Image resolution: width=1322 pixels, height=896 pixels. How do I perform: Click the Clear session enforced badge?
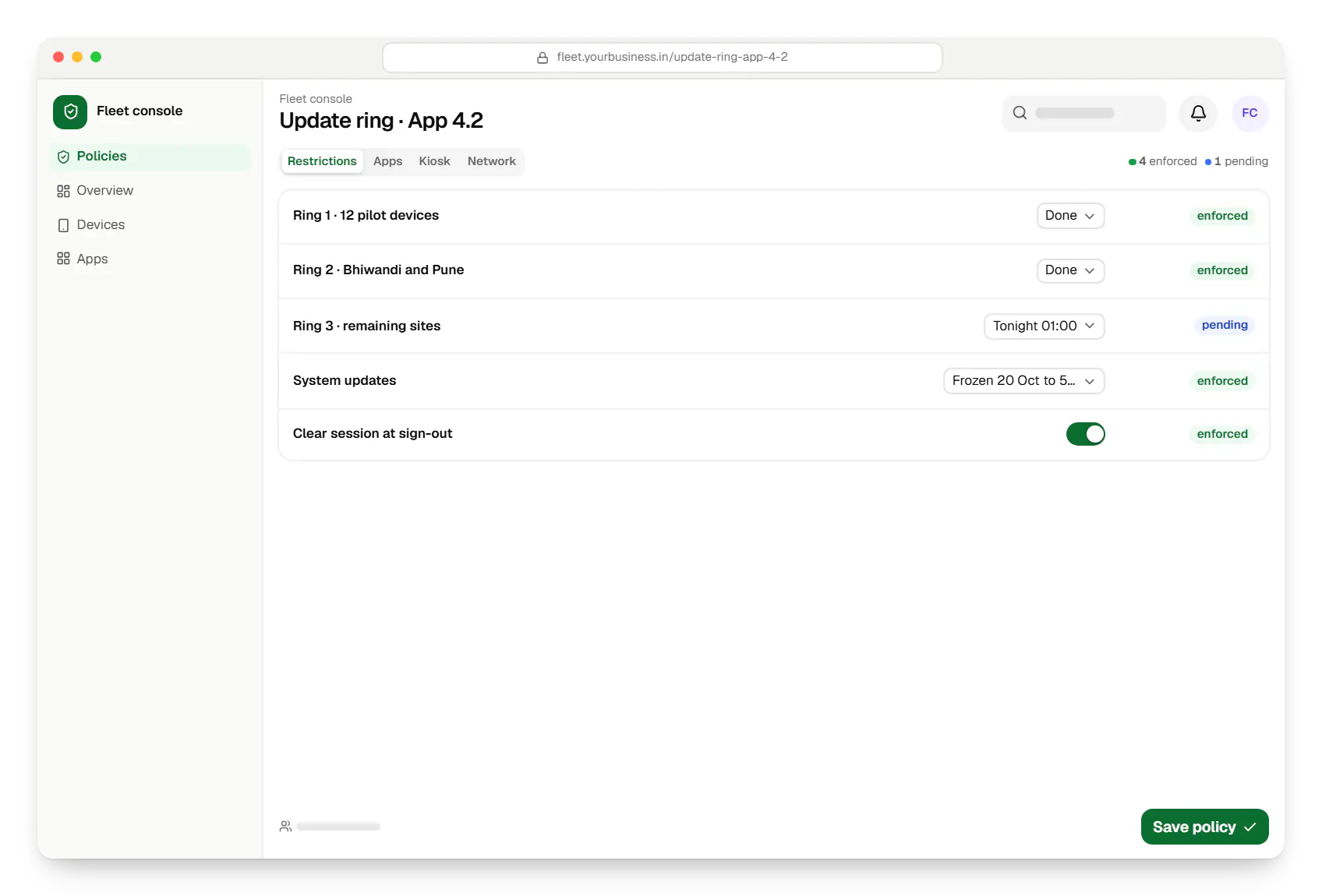click(x=1222, y=434)
